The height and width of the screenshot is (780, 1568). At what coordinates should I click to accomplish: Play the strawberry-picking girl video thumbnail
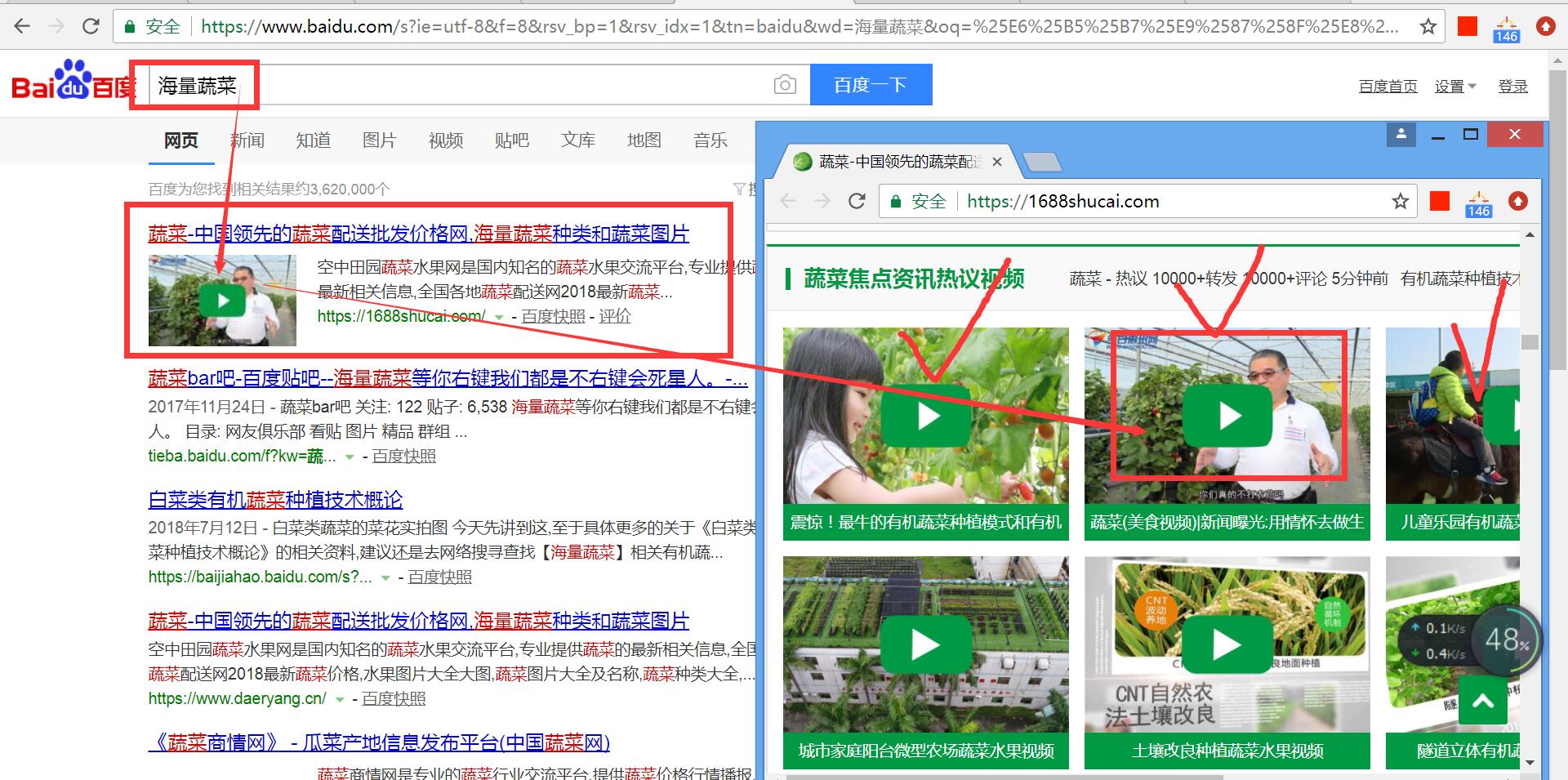coord(925,416)
